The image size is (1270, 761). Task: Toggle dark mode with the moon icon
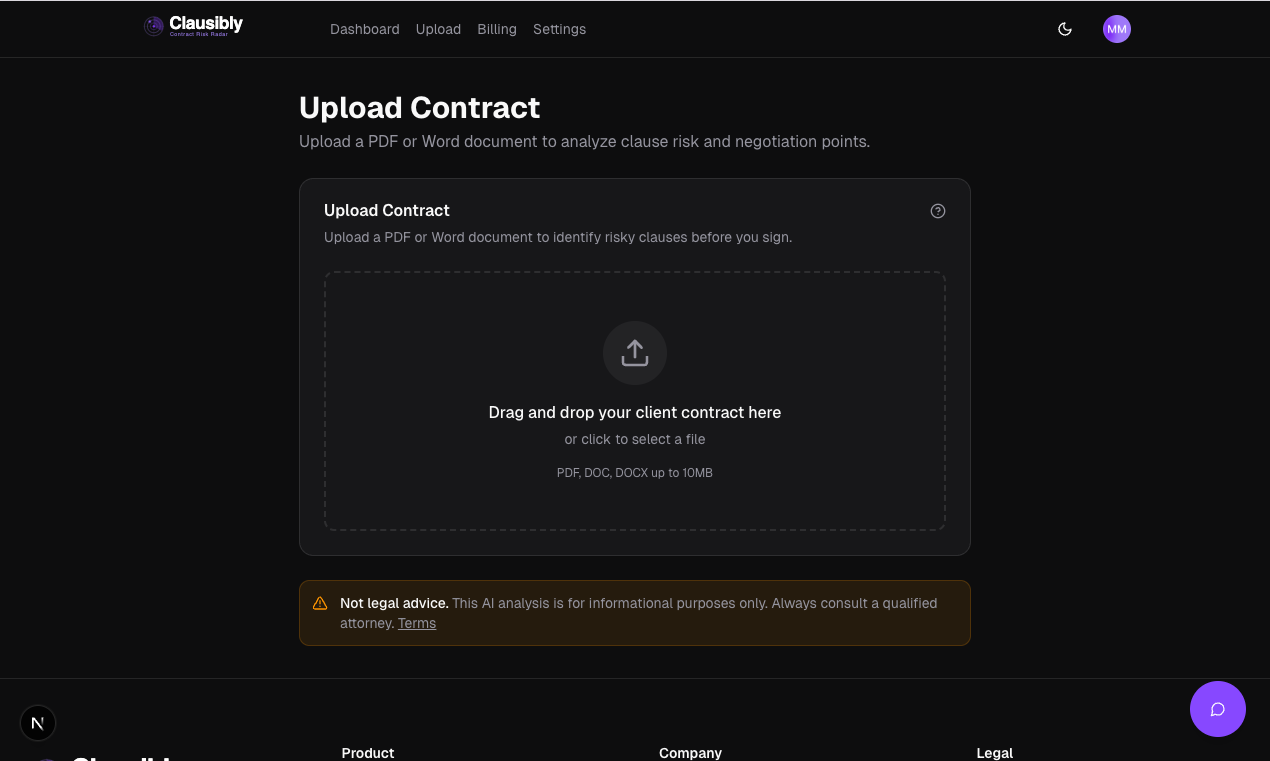pyautogui.click(x=1064, y=29)
